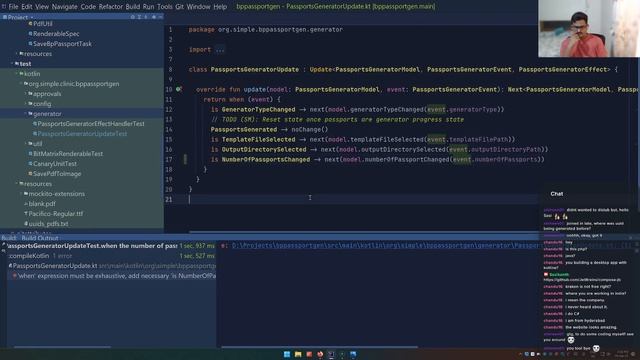Expand the config folder
The width and height of the screenshot is (640, 360).
coord(26,104)
